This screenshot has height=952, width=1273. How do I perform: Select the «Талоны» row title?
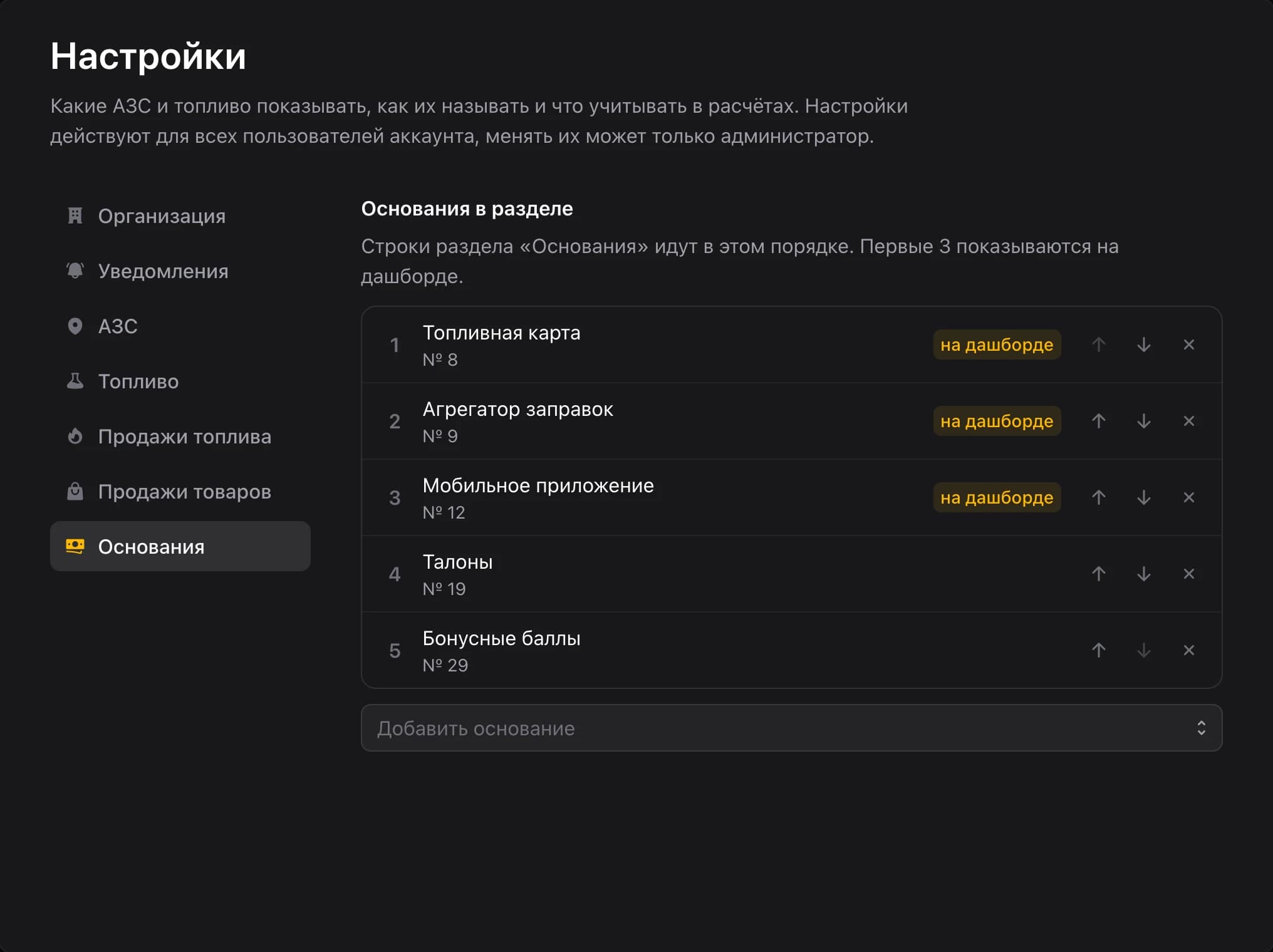tap(457, 562)
